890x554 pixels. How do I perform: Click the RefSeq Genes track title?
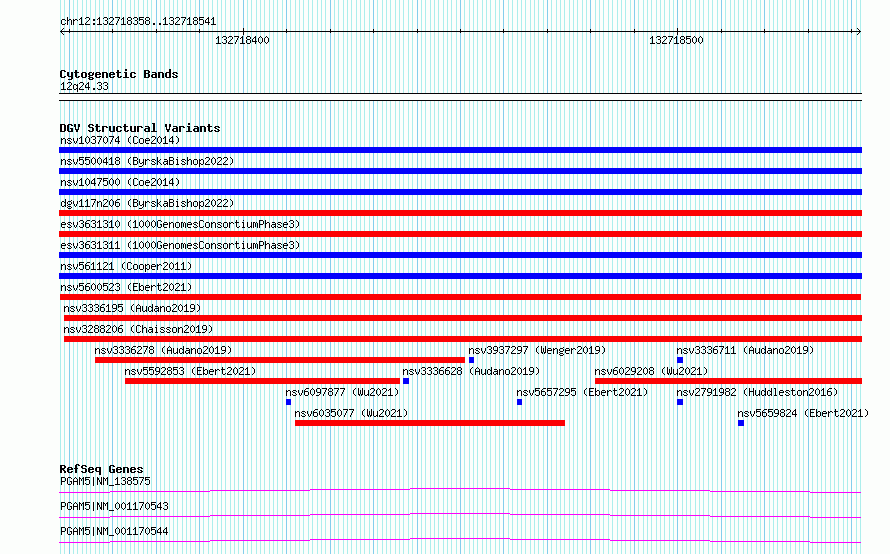101,469
